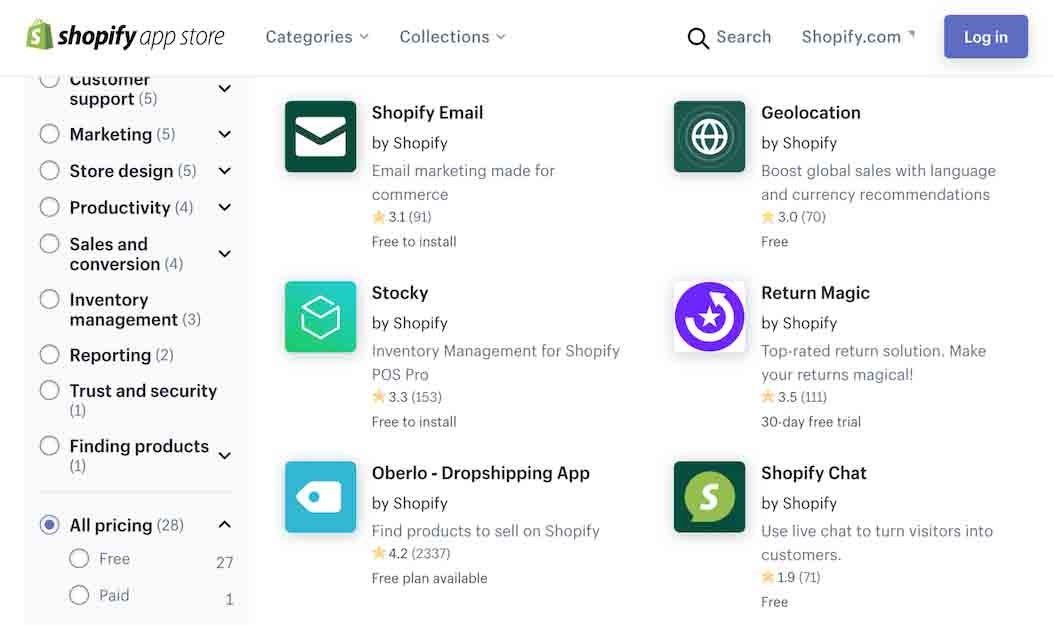Select the Marketing category radio button
The height and width of the screenshot is (626, 1054).
click(49, 134)
